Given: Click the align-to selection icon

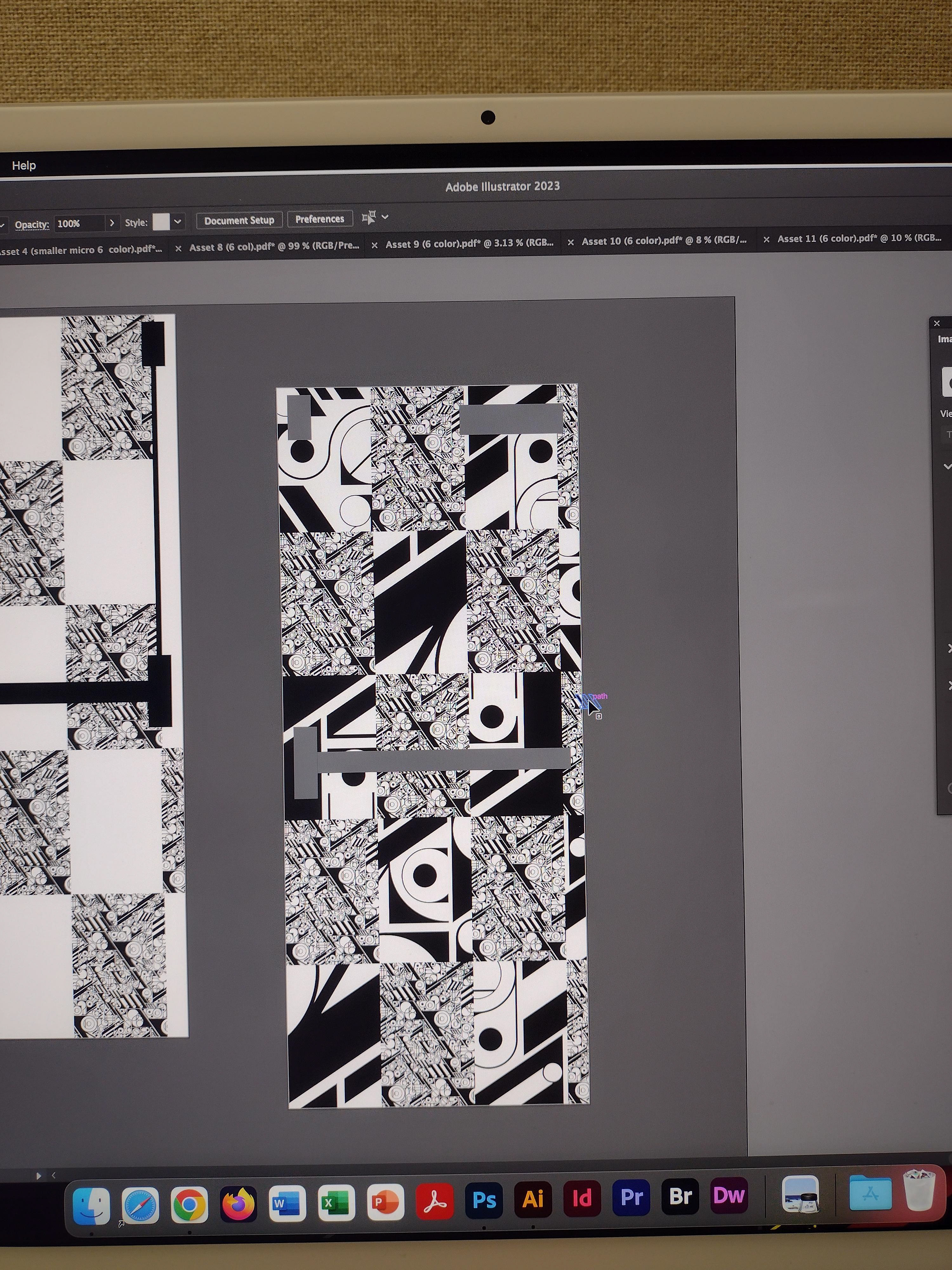Looking at the screenshot, I should [368, 217].
